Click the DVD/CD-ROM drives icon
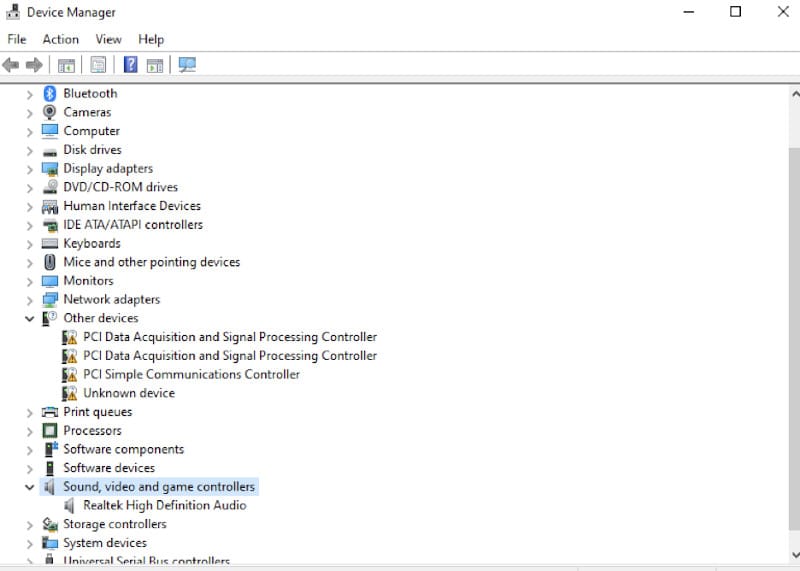Image resolution: width=800 pixels, height=571 pixels. pos(50,187)
